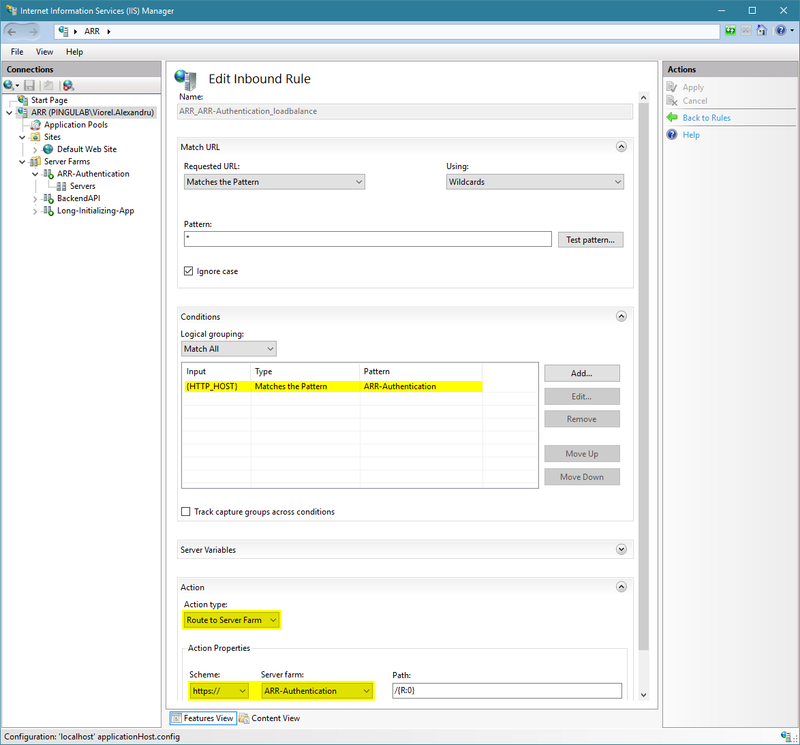This screenshot has width=800, height=745.
Task: Click the Remove condition button
Action: 582,419
